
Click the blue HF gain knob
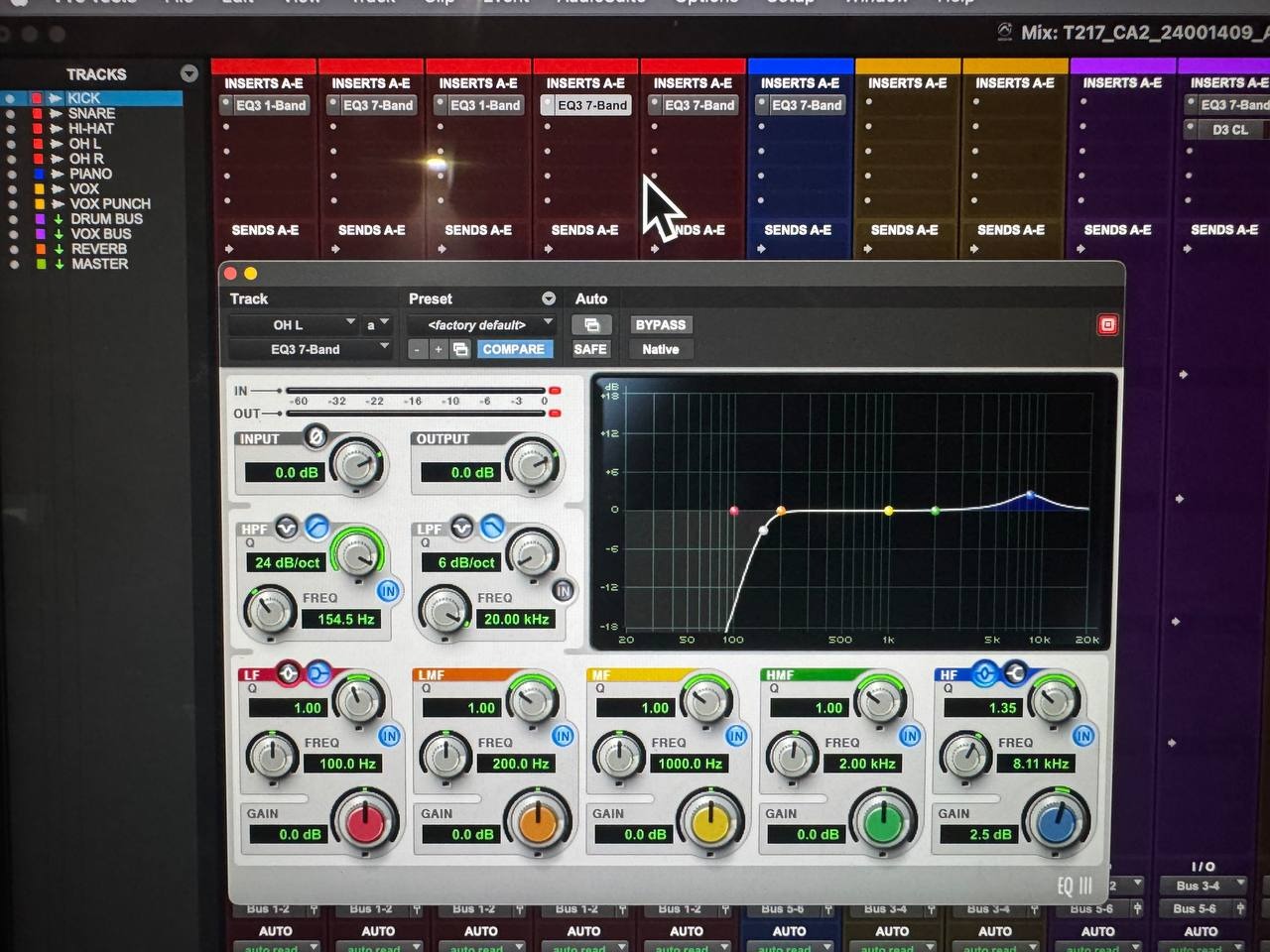1056,822
